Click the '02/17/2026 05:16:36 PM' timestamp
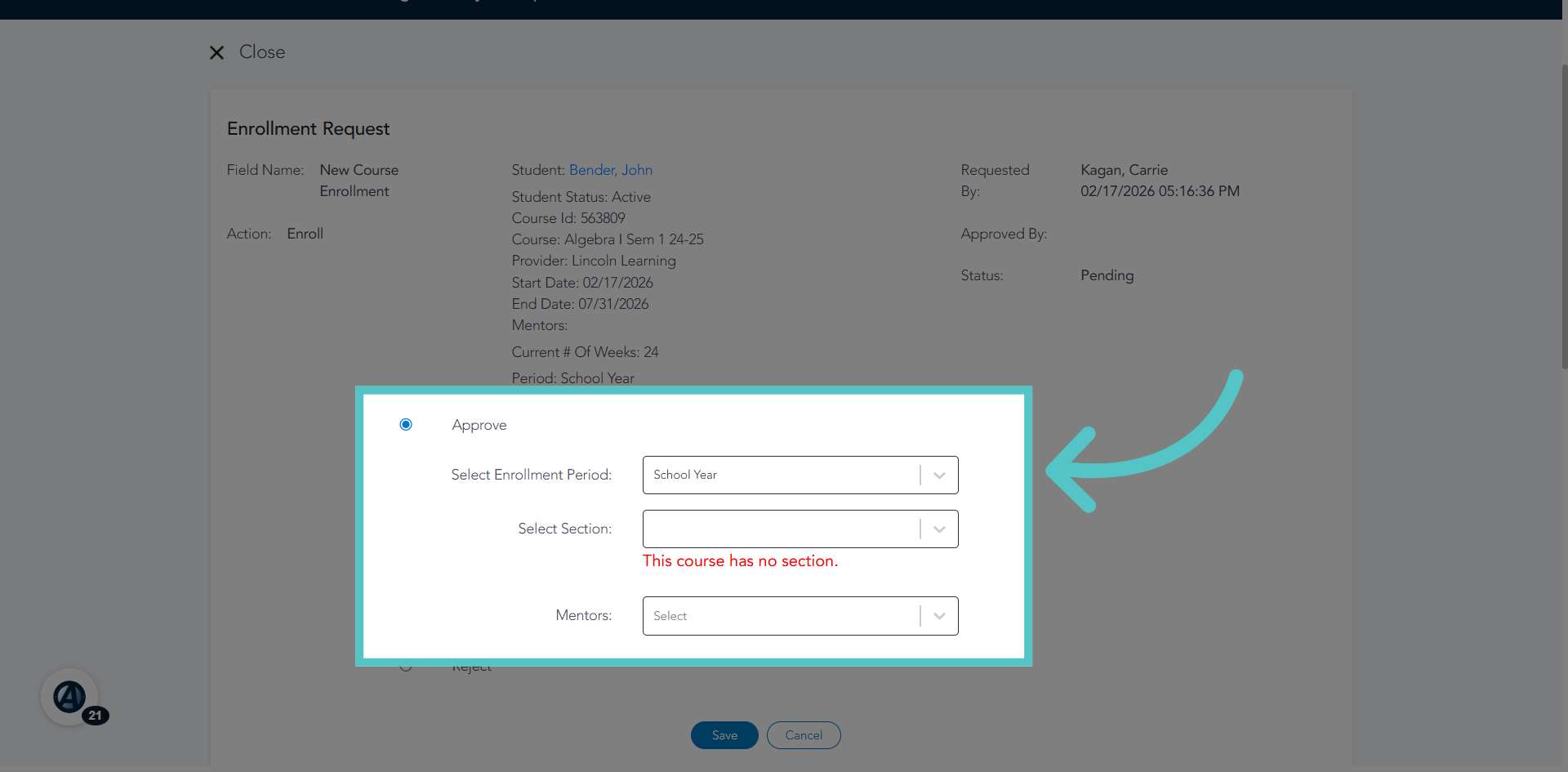The height and width of the screenshot is (772, 1568). coord(1160,191)
